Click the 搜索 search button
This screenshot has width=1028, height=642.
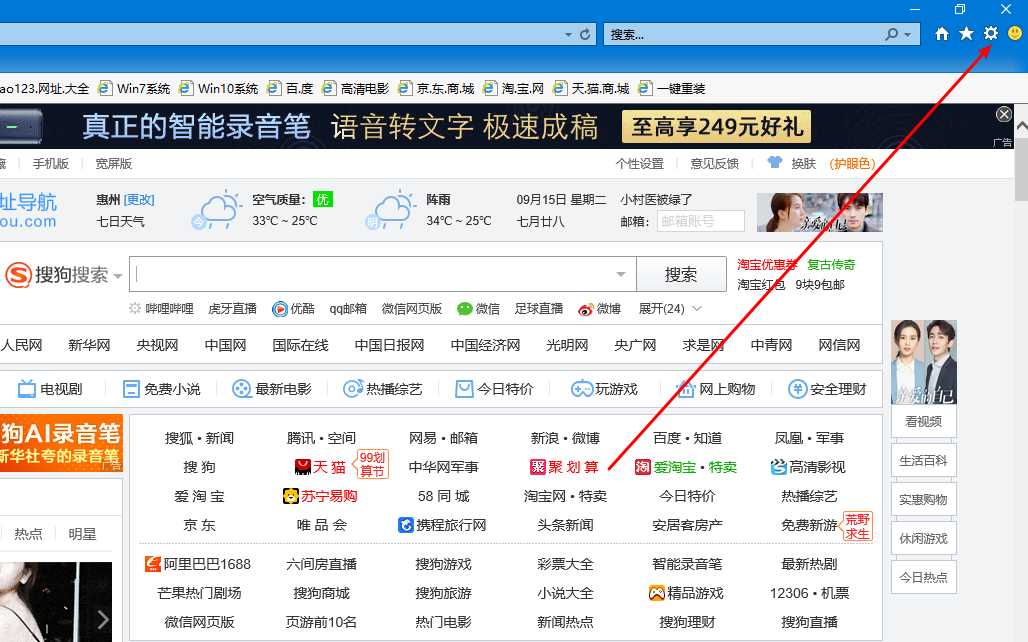pyautogui.click(x=681, y=273)
